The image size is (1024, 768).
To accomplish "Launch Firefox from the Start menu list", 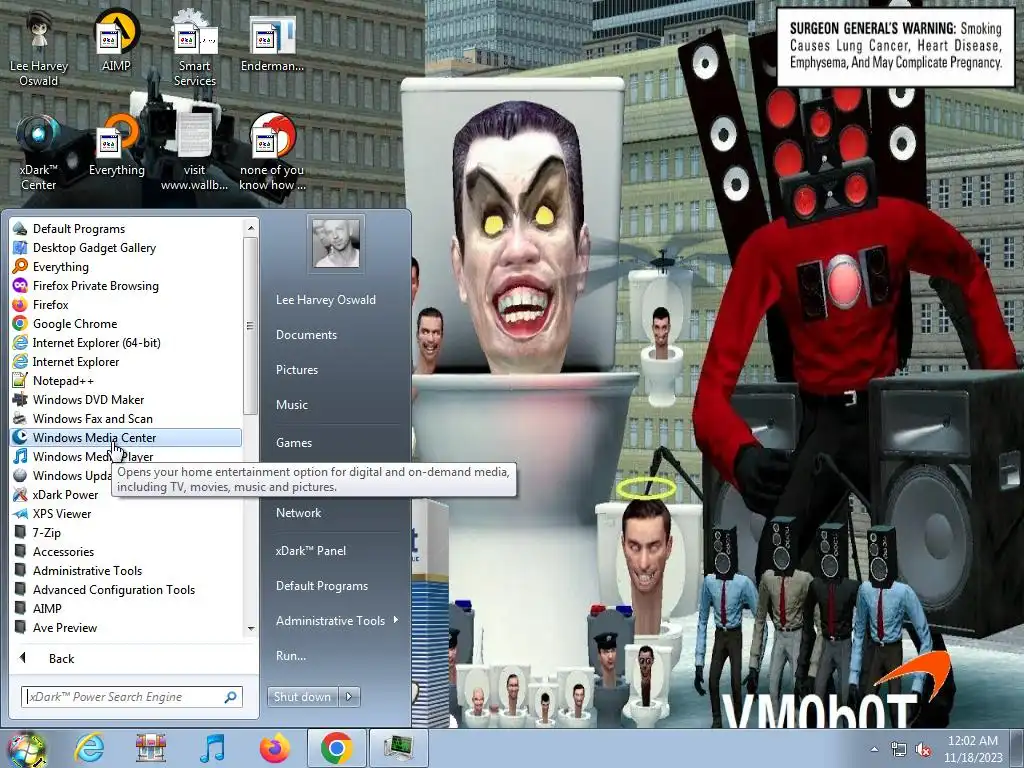I will (x=126, y=304).
